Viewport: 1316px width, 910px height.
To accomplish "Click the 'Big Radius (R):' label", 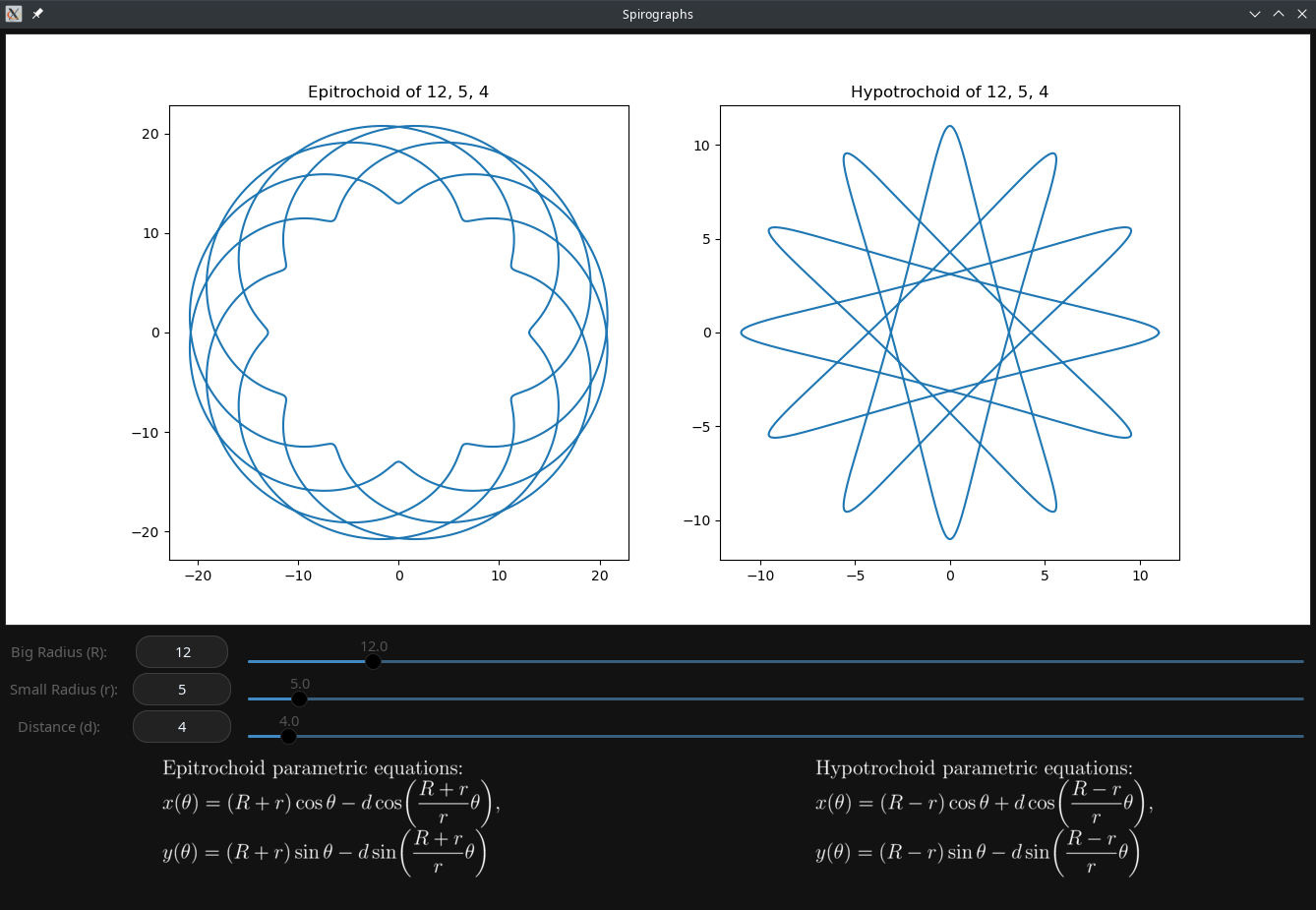I will pos(59,652).
